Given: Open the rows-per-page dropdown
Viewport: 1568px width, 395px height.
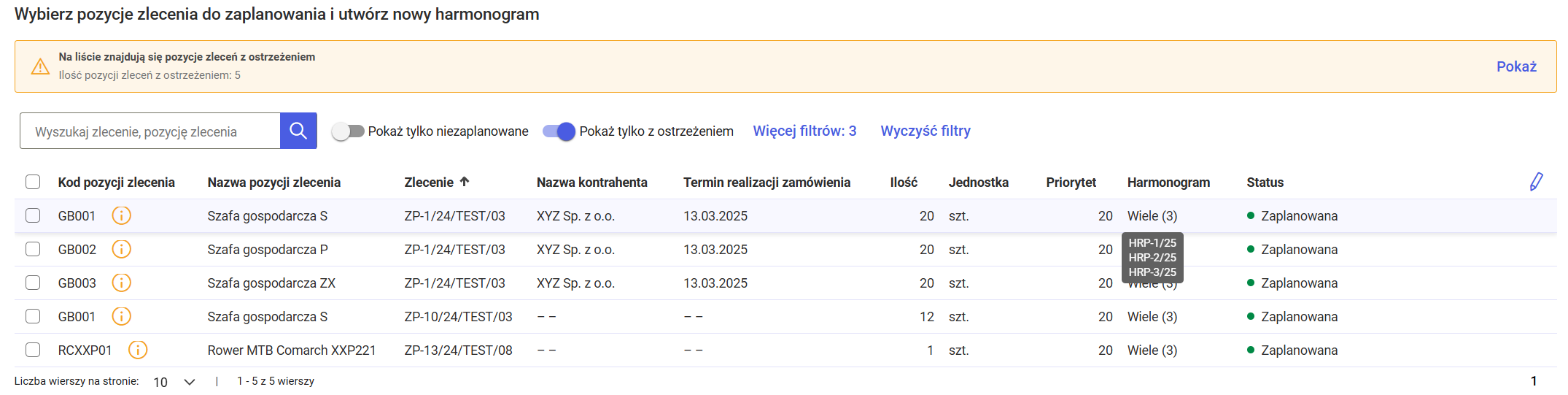Looking at the screenshot, I should pyautogui.click(x=174, y=382).
